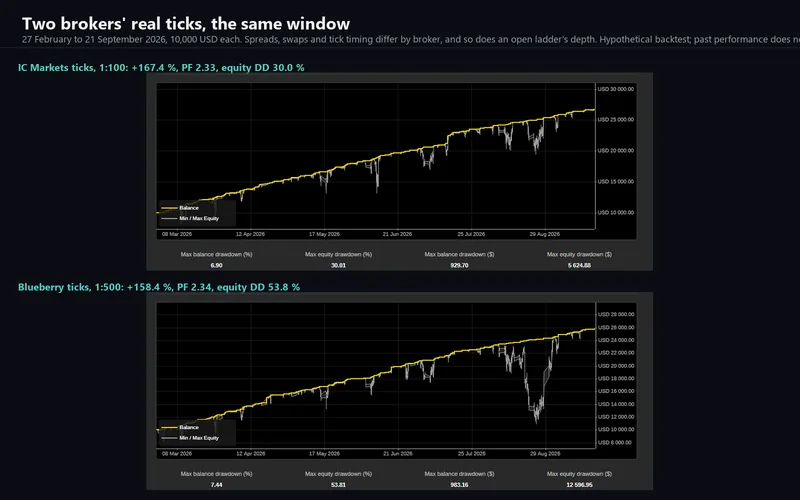Viewport: 800px width, 500px height.
Task: Click the "USD 14 000.00" axis label
Action: click(616, 404)
